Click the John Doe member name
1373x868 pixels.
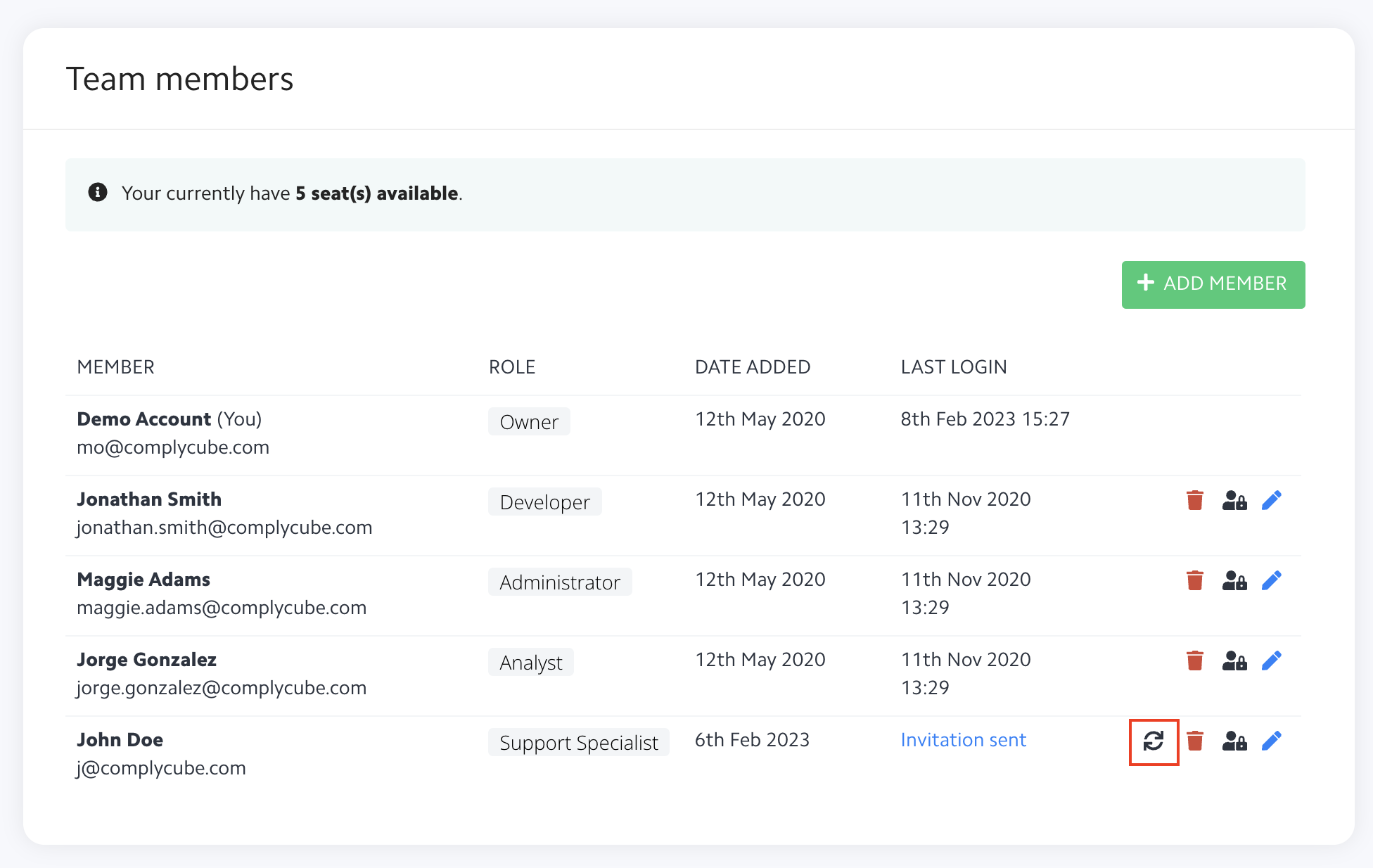(120, 740)
